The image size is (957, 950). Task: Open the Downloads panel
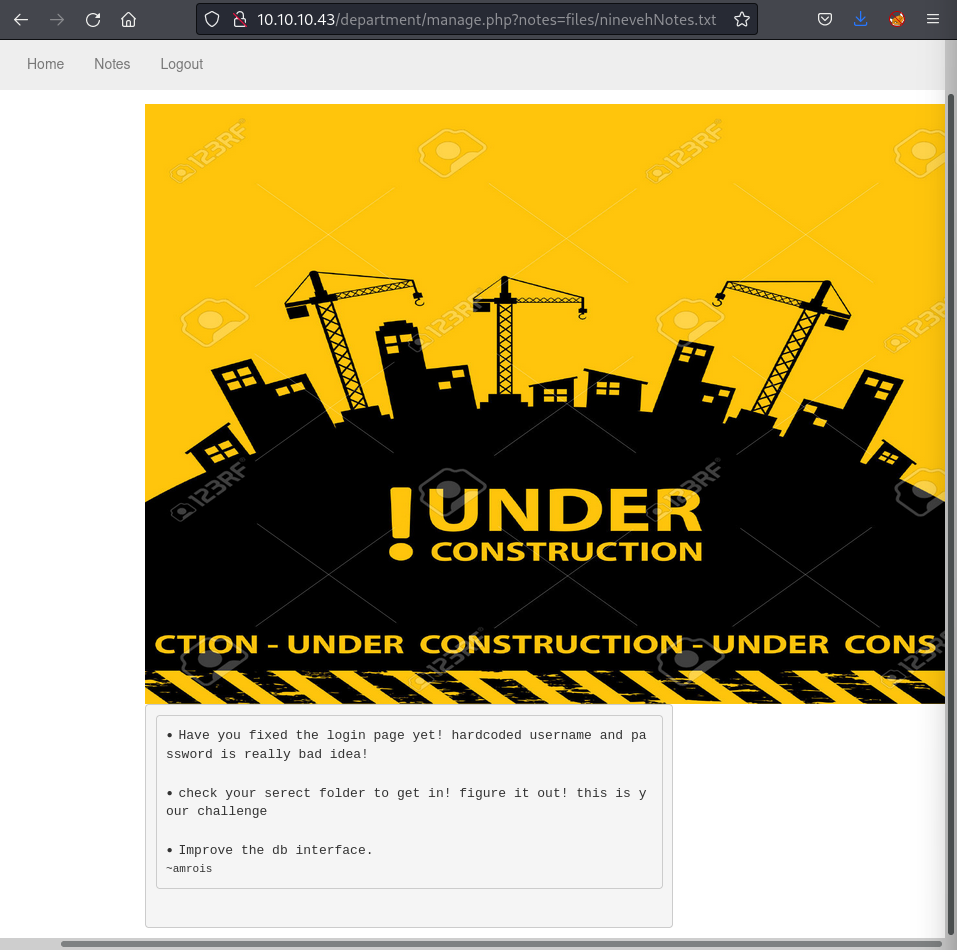861,19
